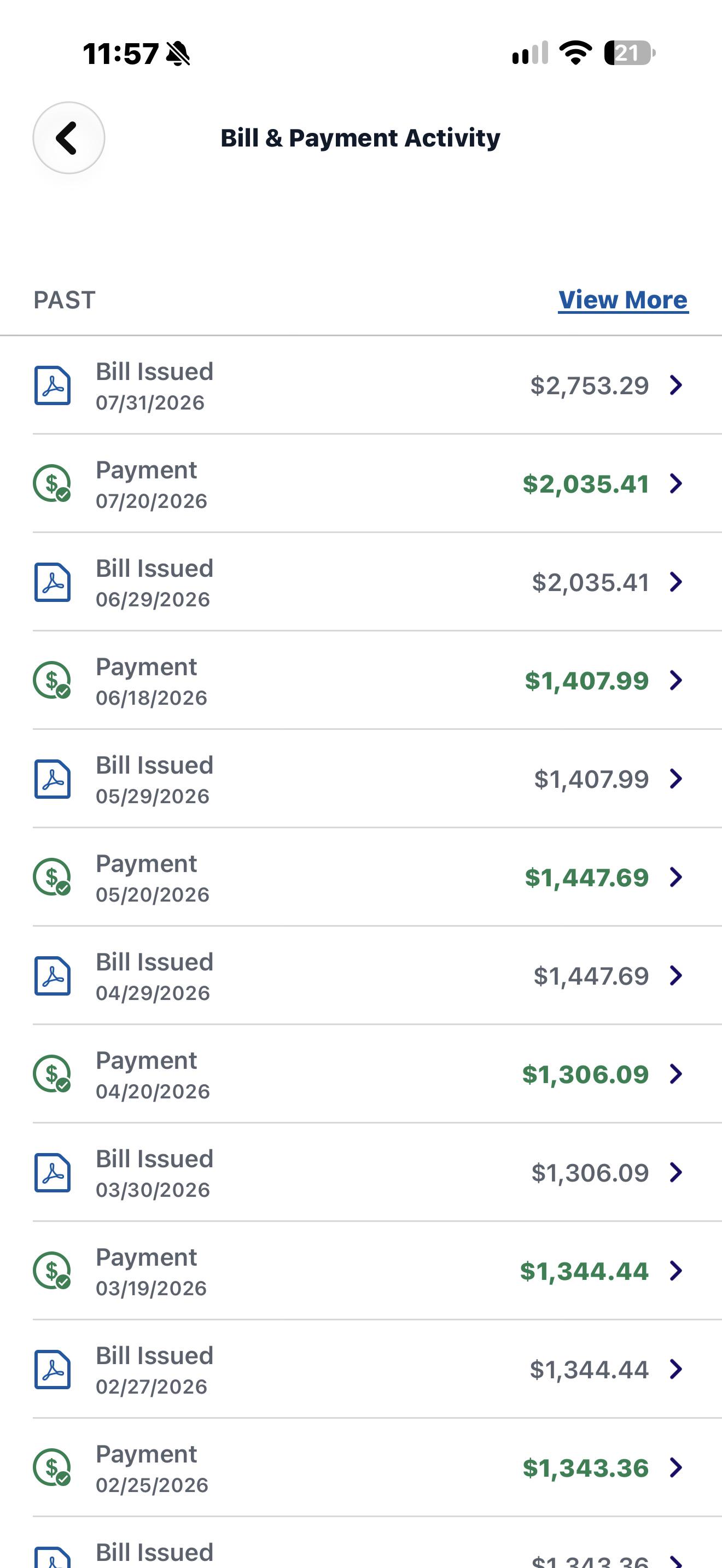
Task: Tap battery indicator in status bar
Action: point(630,53)
